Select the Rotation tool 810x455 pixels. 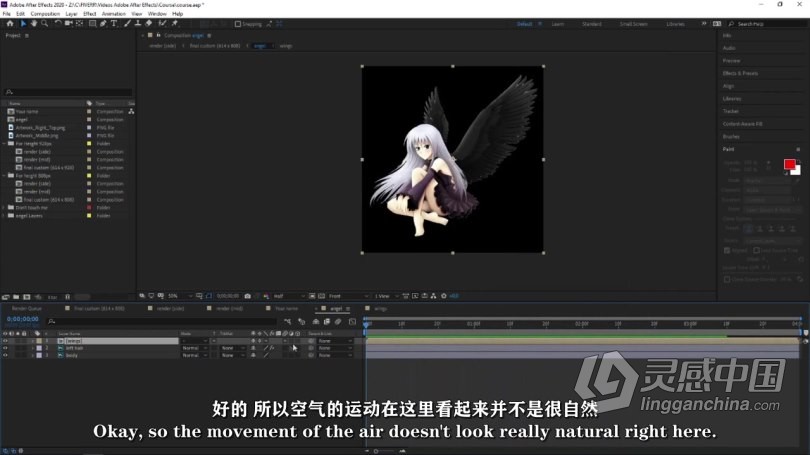58,24
